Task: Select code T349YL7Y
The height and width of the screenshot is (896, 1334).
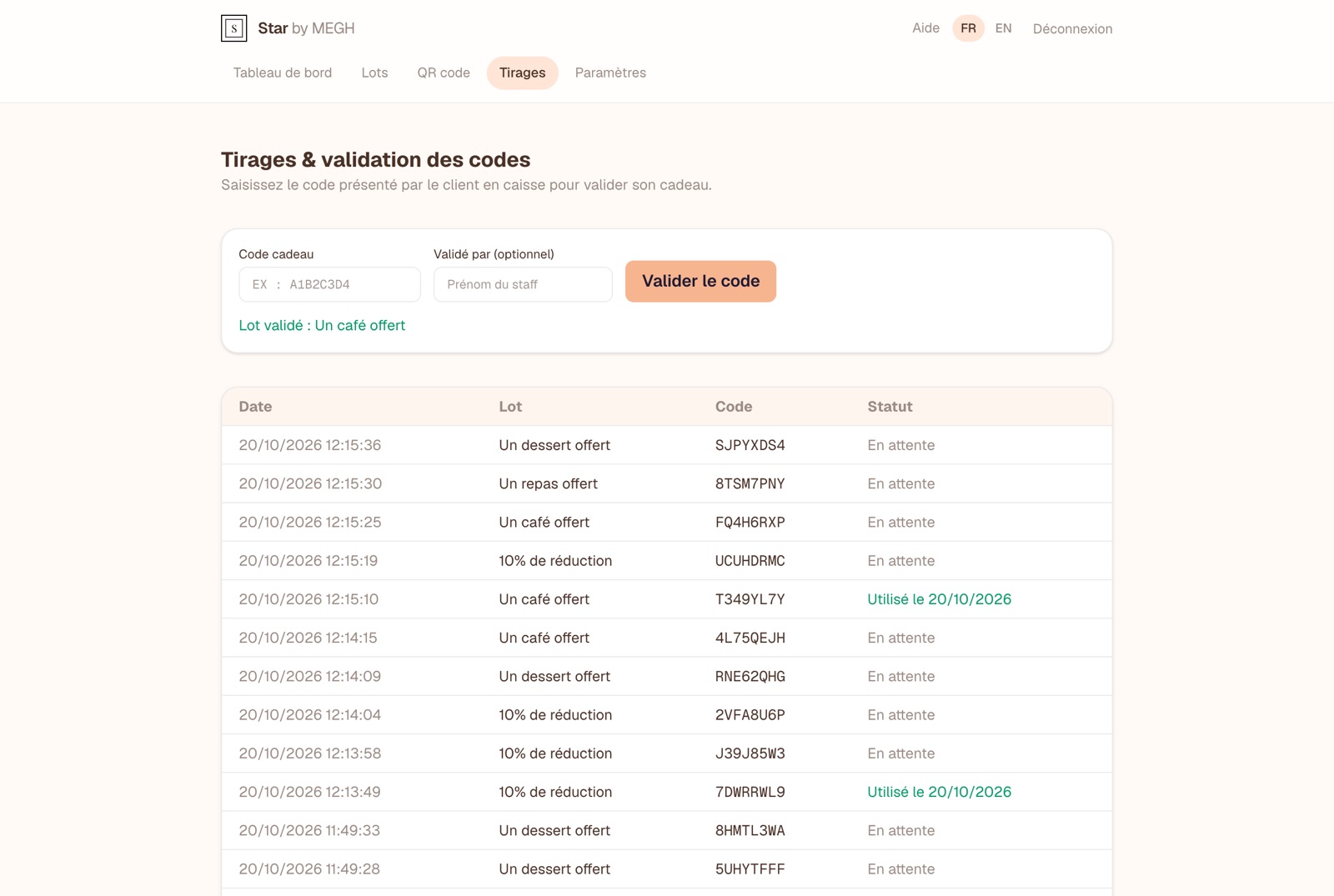Action: tap(750, 599)
